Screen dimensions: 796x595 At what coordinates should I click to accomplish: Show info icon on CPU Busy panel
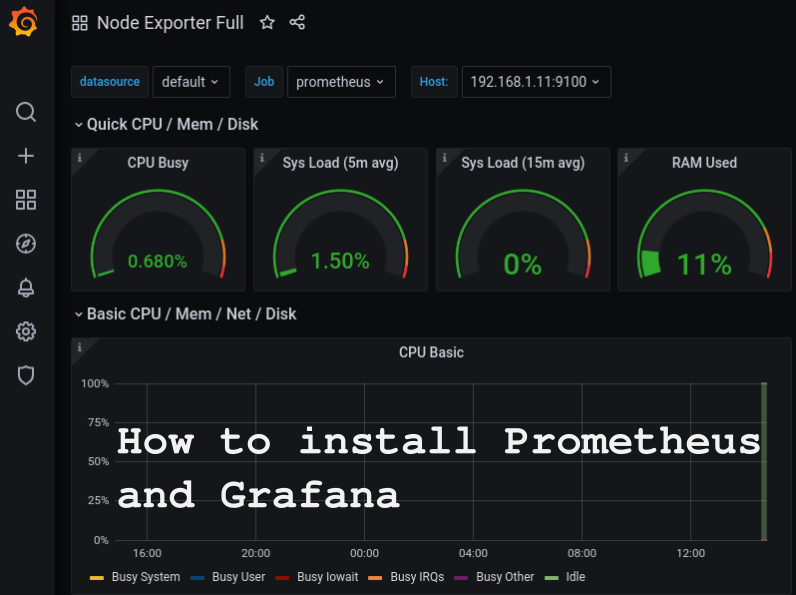click(x=79, y=157)
